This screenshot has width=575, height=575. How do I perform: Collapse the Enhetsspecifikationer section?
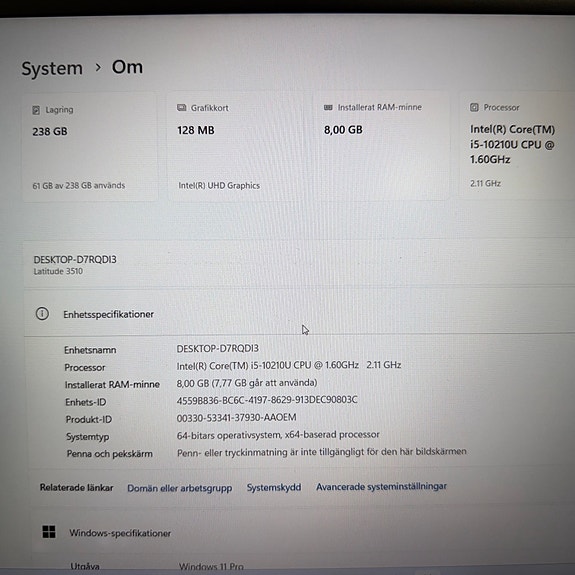[x=300, y=313]
